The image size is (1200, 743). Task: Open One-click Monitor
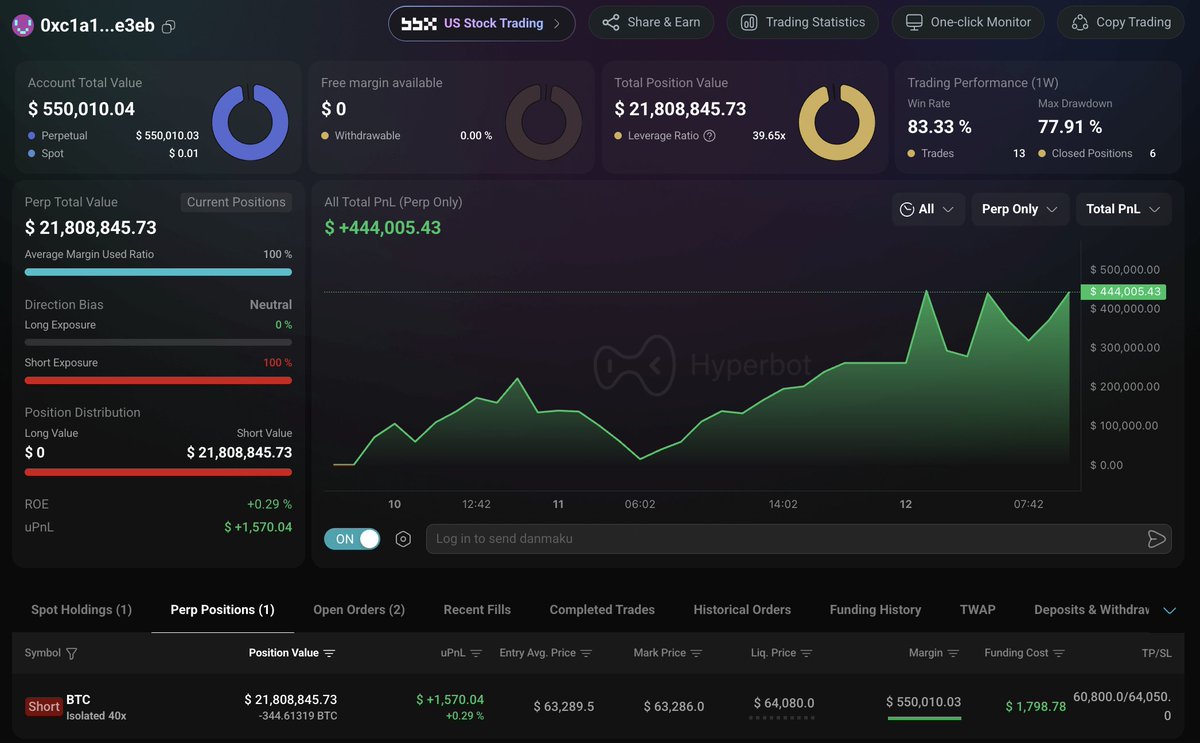point(968,22)
